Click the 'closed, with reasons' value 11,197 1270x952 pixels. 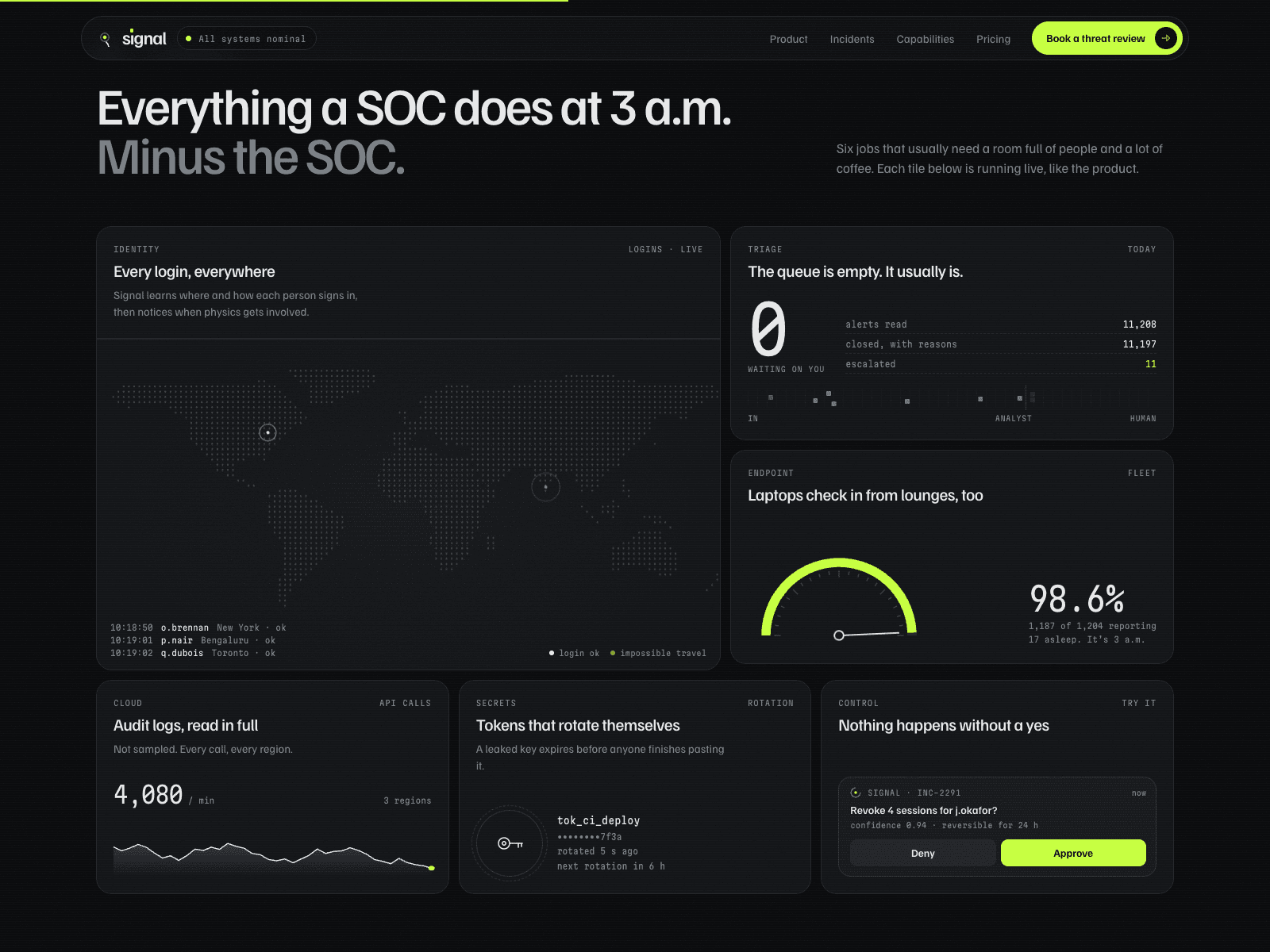(x=1139, y=344)
